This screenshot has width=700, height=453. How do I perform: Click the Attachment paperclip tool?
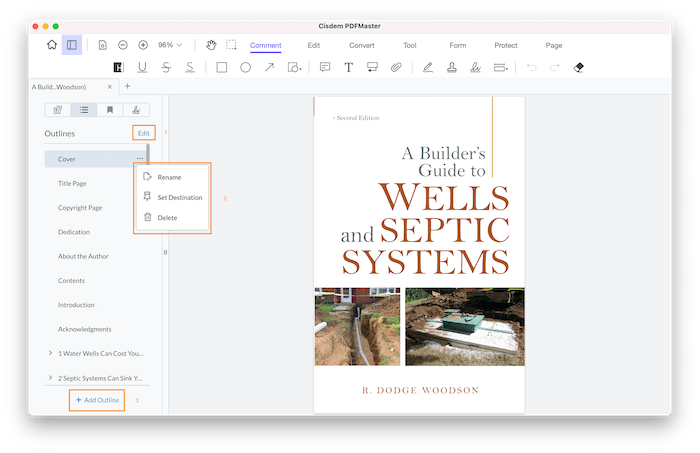tap(396, 67)
